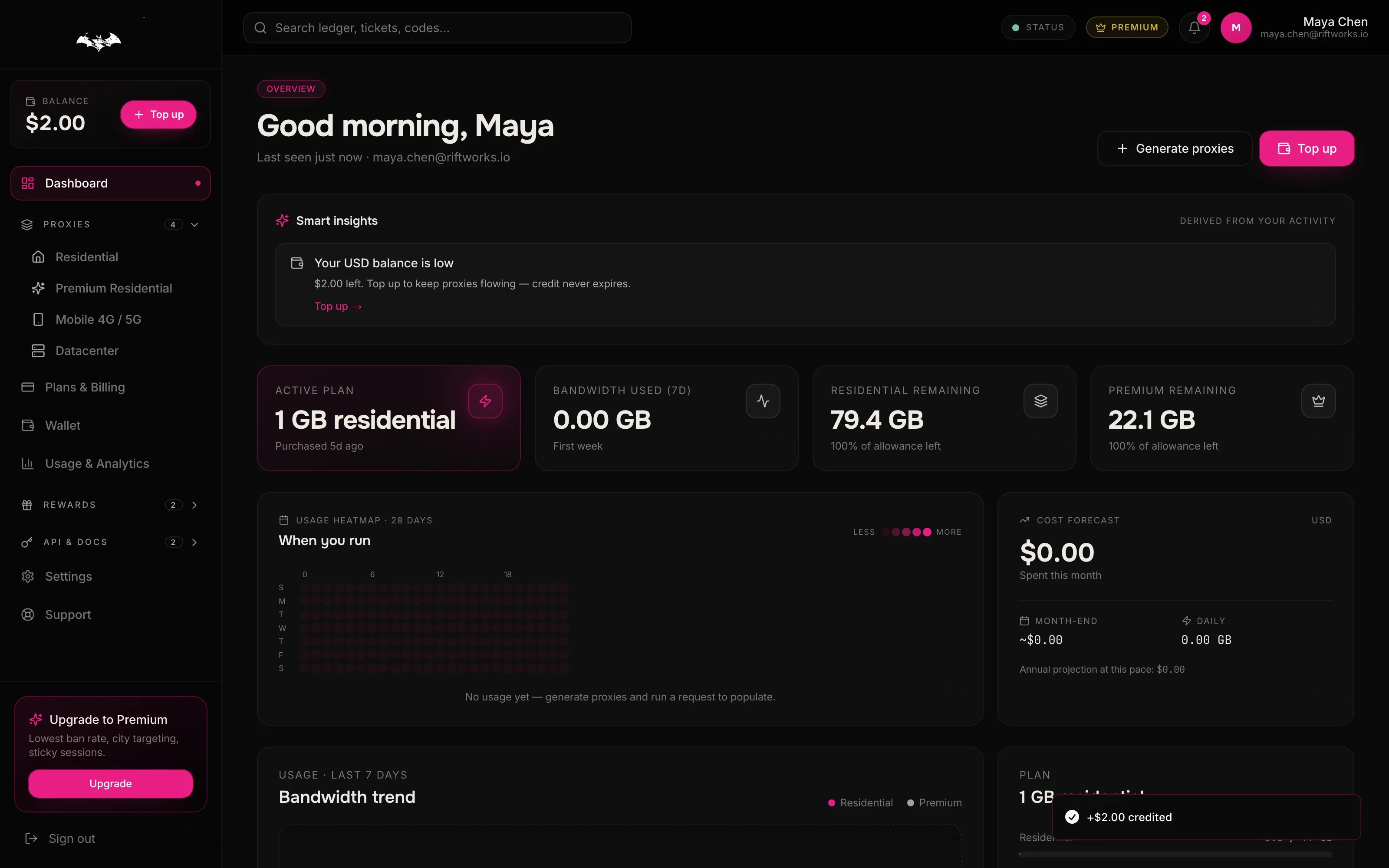Click the Balance wallet icon
1389x868 pixels.
[x=30, y=101]
